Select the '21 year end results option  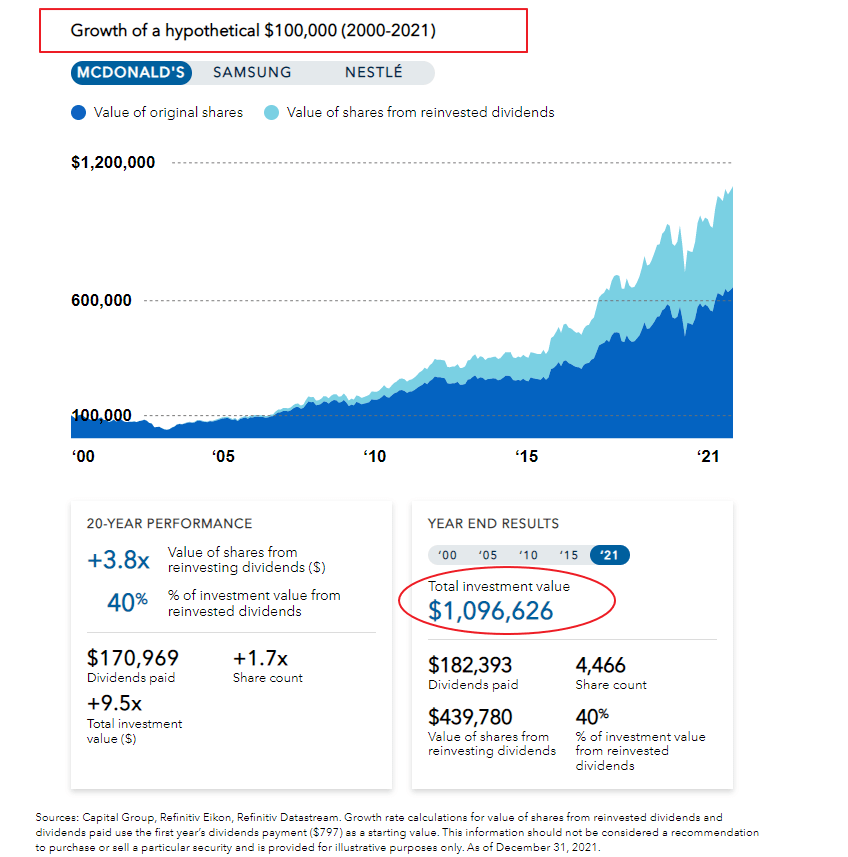610,555
